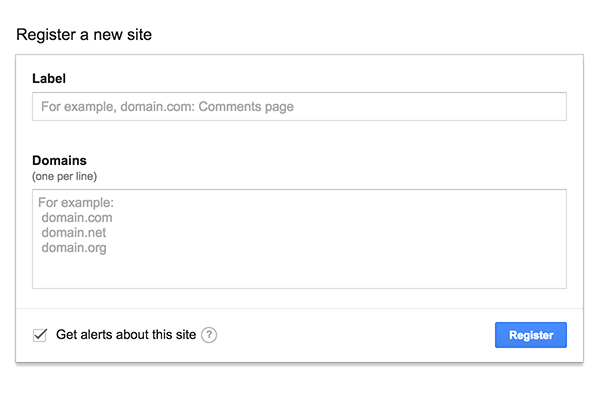Click the bold "Domains" field title
Viewport: 600px width, 400px height.
pos(59,160)
